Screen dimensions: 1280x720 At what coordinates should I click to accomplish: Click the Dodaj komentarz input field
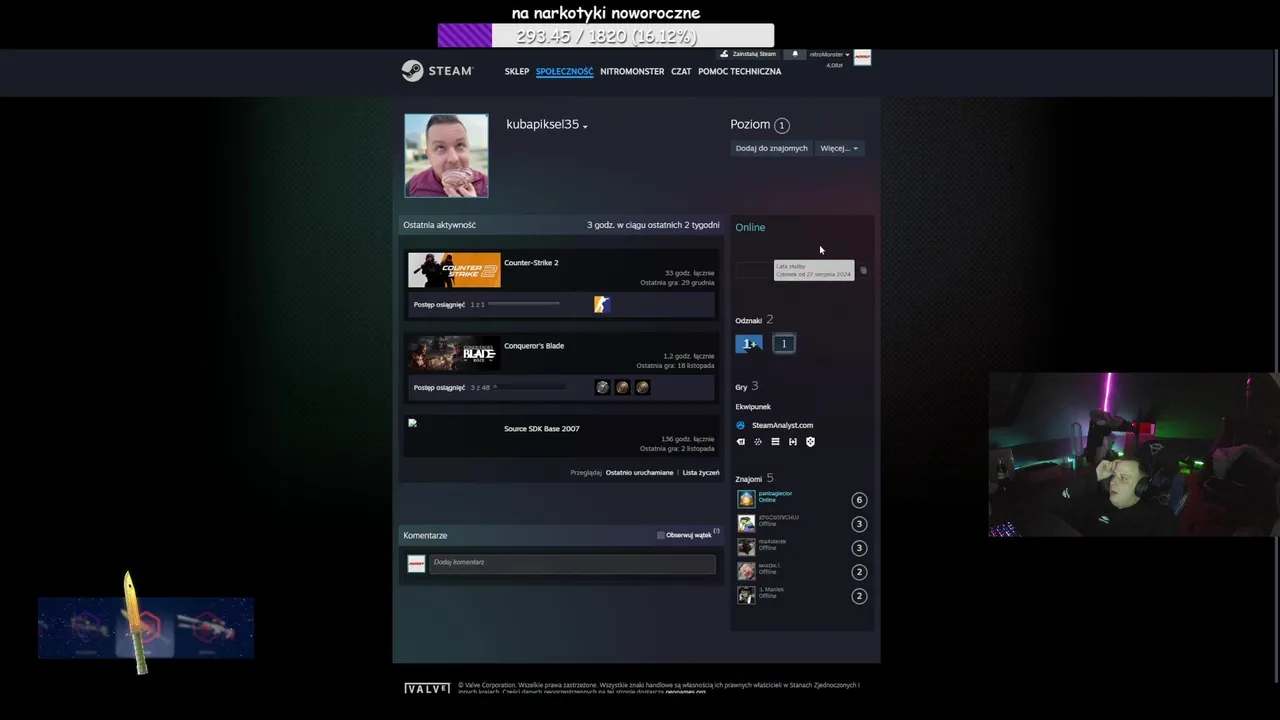point(572,564)
